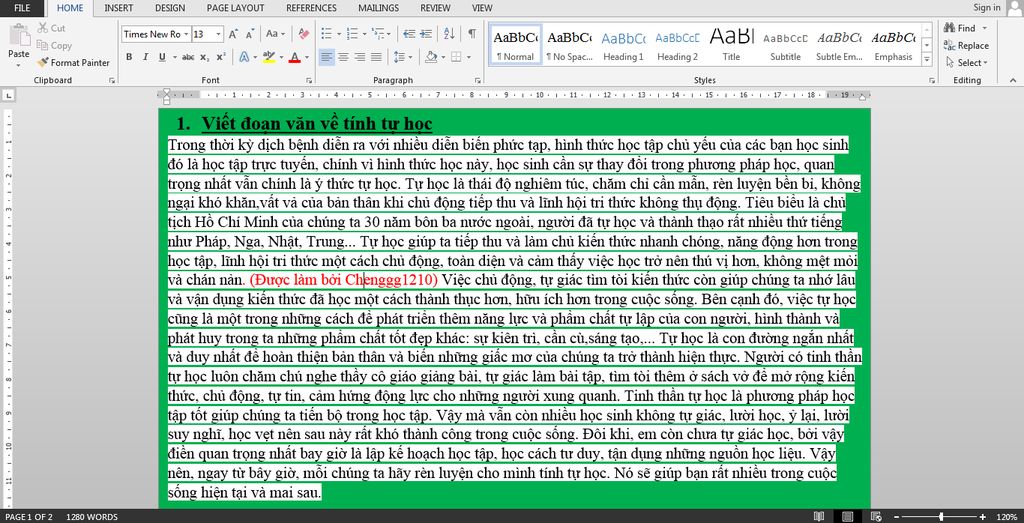Image resolution: width=1024 pixels, height=523 pixels.
Task: Apply the No Spacing style
Action: (569, 45)
